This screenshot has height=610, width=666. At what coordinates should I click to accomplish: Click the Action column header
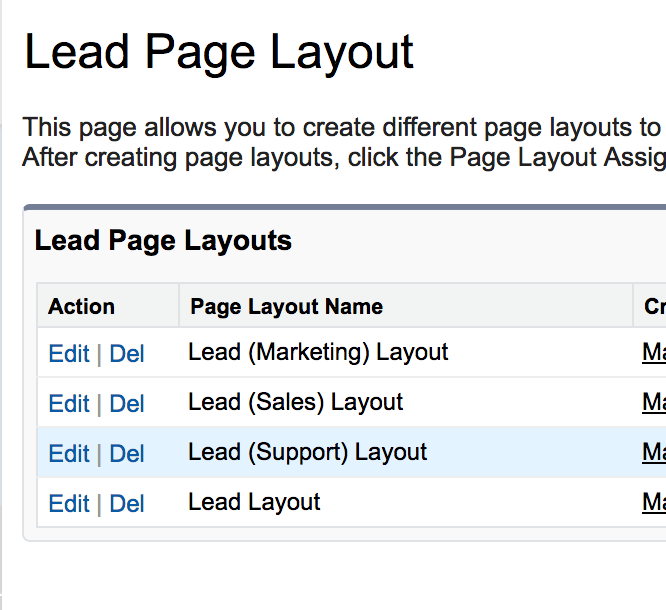81,307
